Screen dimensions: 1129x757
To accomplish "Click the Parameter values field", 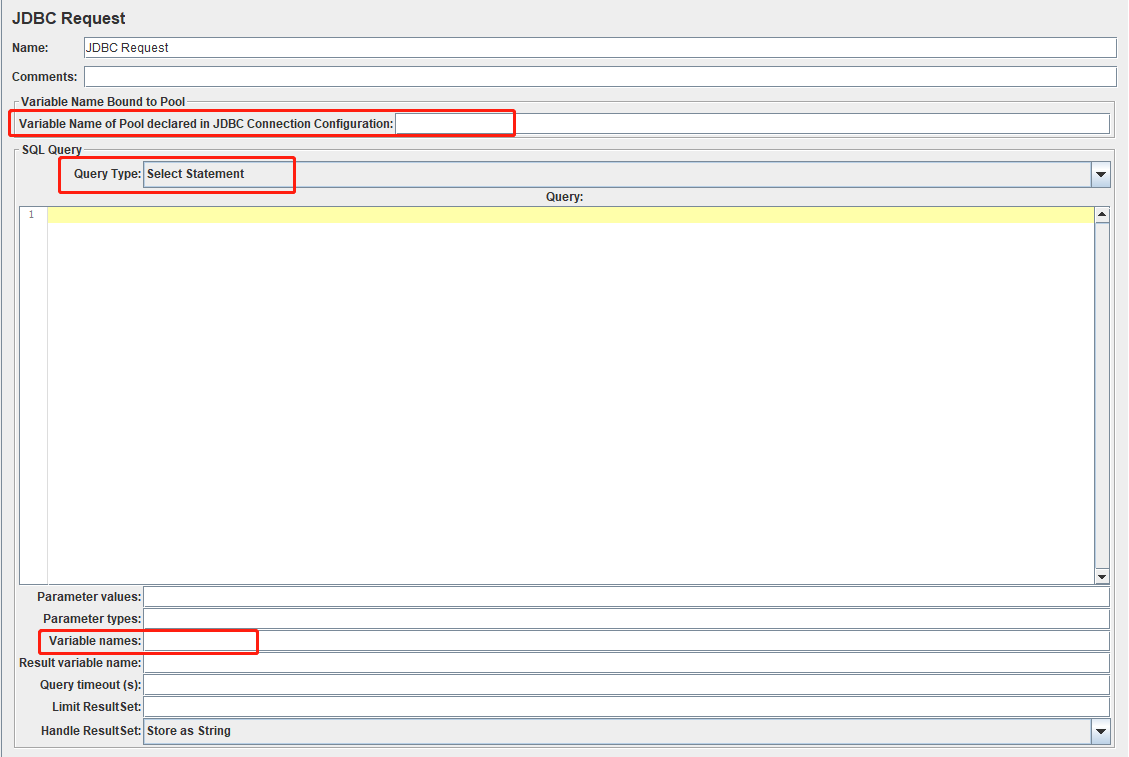I will tap(626, 597).
